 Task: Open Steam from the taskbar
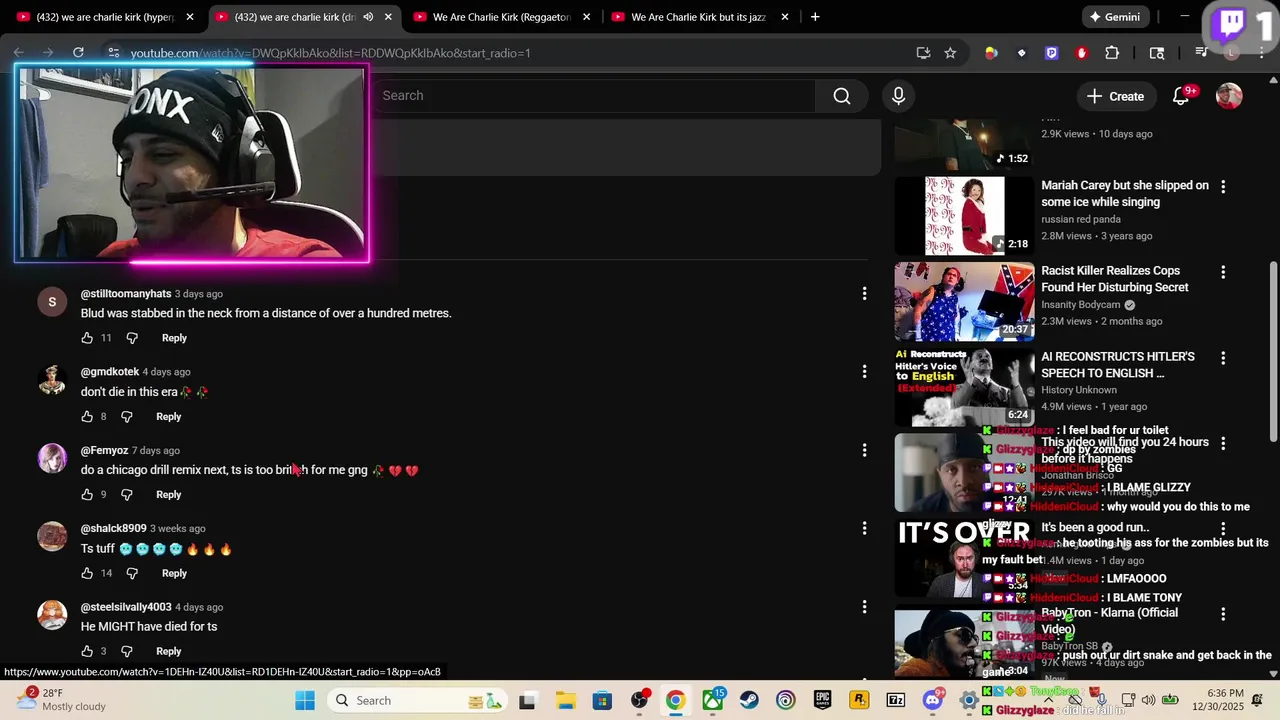749,700
